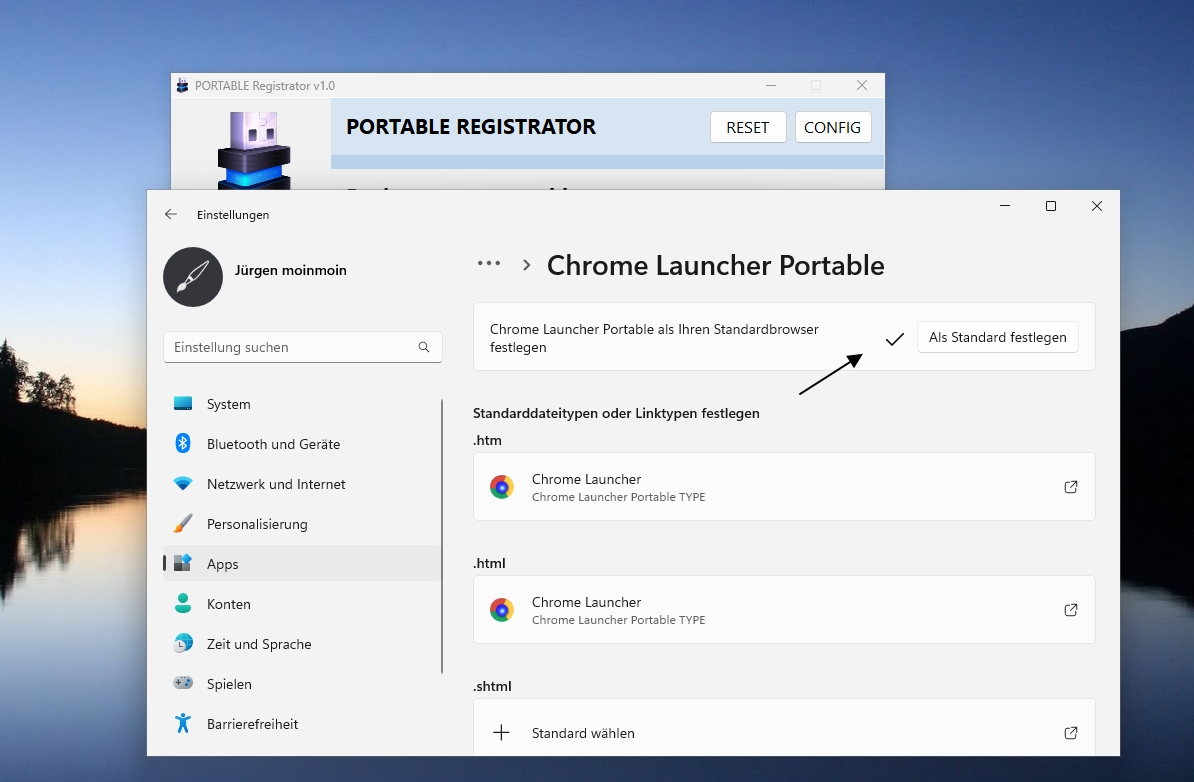The width and height of the screenshot is (1194, 782).
Task: Close the Einstellungen window
Action: click(x=1097, y=206)
